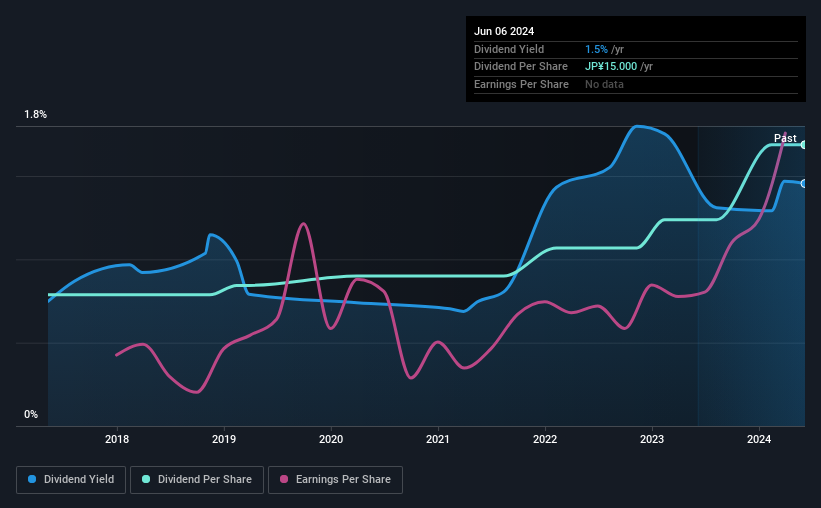The height and width of the screenshot is (508, 821).
Task: Click the Dividend Per Share endpoint marker
Action: tap(804, 145)
